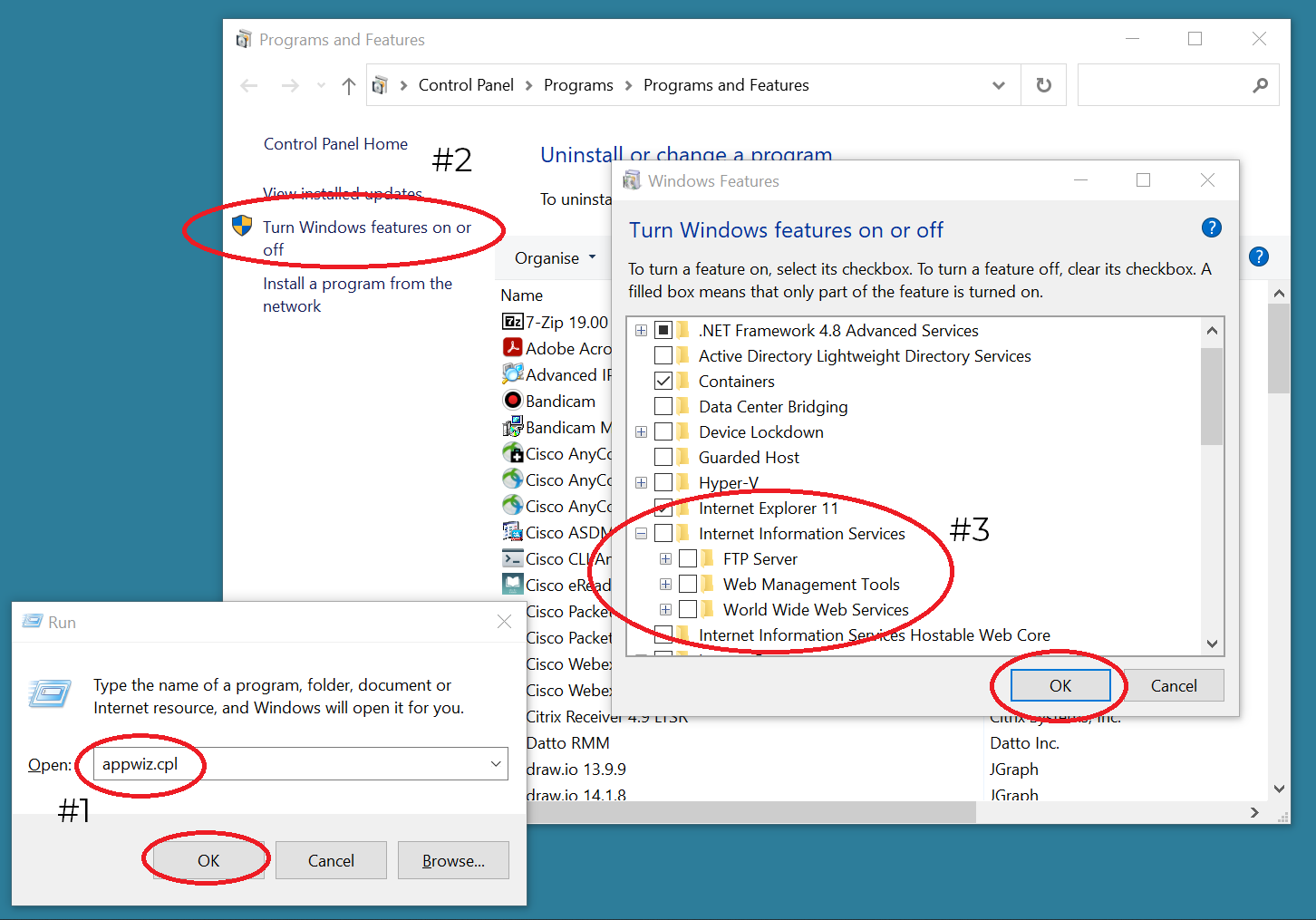
Task: Click the Control Panel icon in the address bar
Action: point(381,85)
